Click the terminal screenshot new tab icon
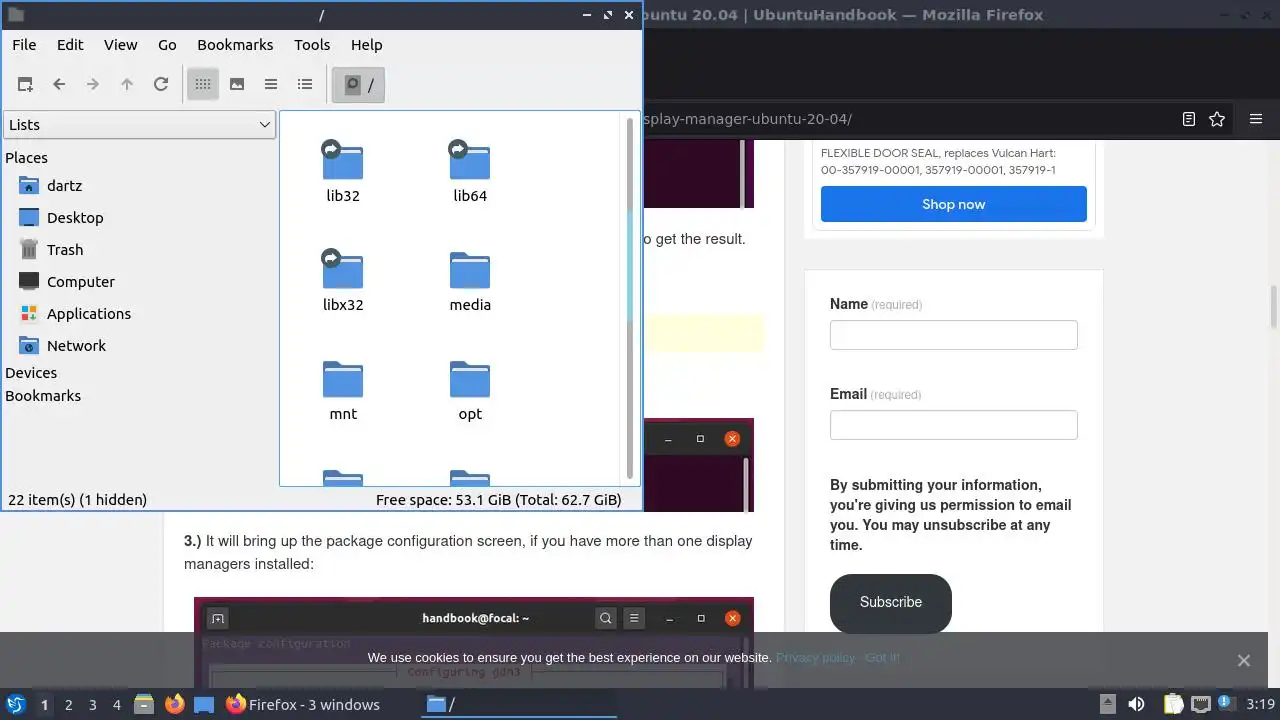 (x=218, y=618)
